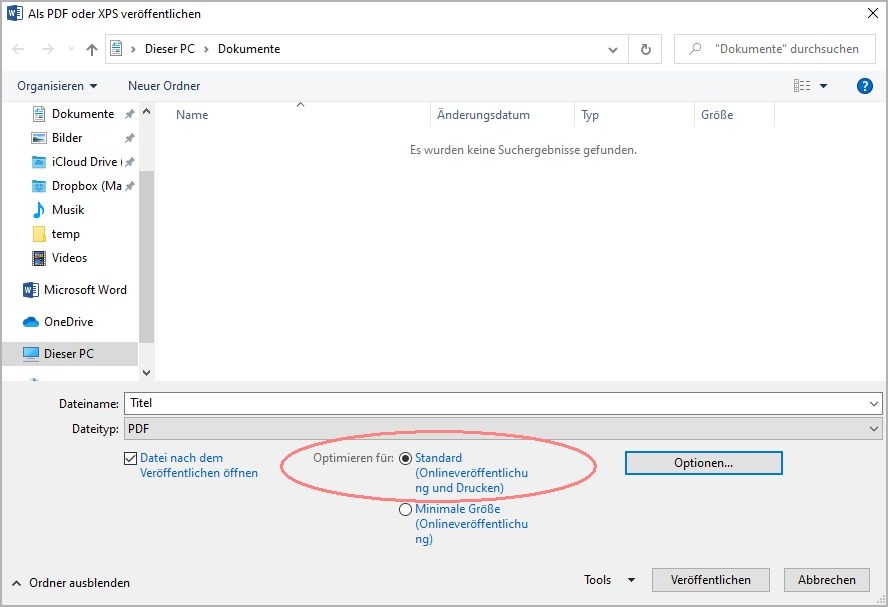Open OneDrive cloud icon in sidebar
This screenshot has width=888, height=607.
click(x=30, y=322)
